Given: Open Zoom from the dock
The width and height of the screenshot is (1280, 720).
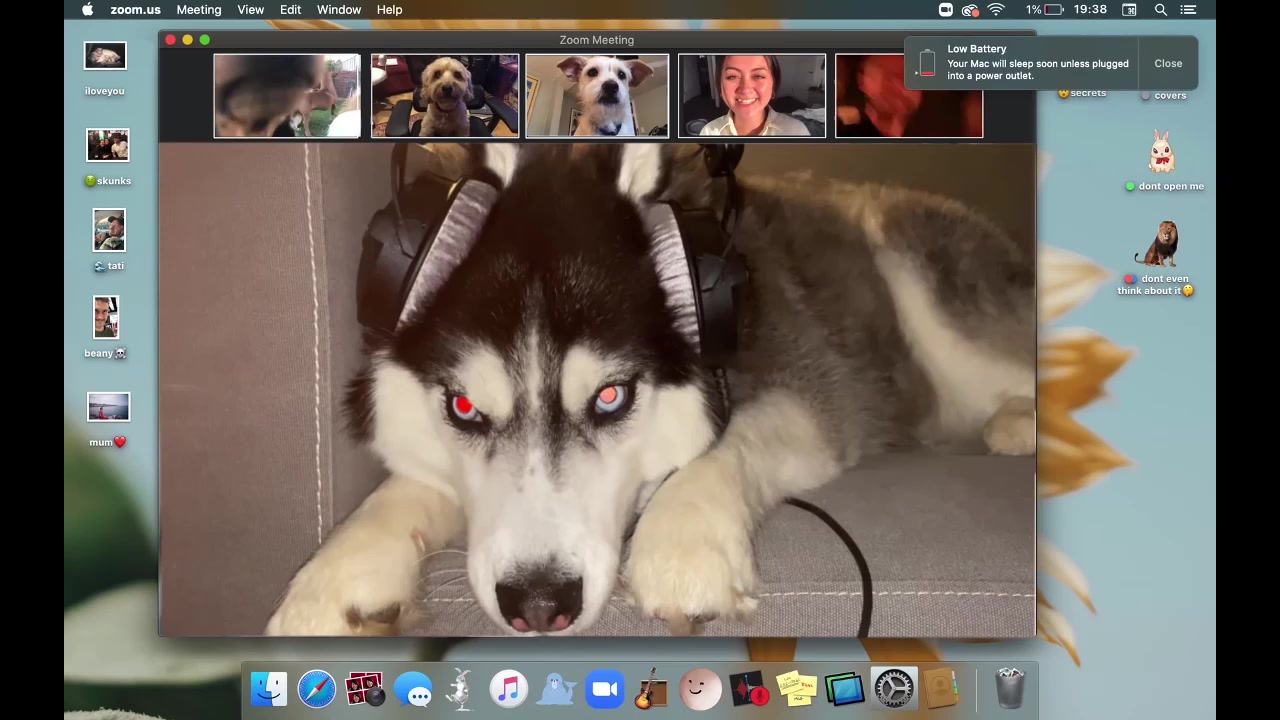Looking at the screenshot, I should [x=605, y=689].
